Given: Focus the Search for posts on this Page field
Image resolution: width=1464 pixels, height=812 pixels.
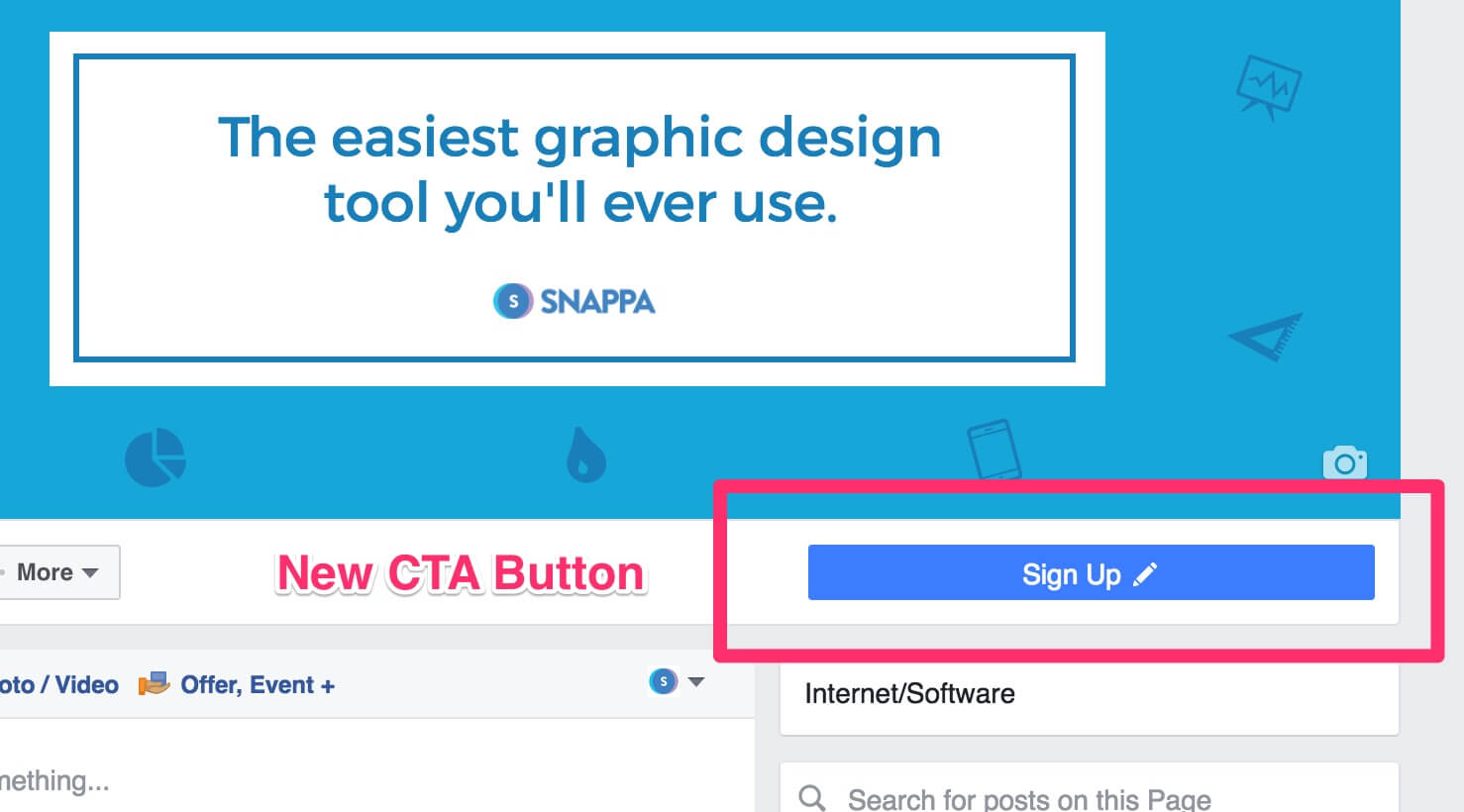Looking at the screenshot, I should pos(1030,798).
